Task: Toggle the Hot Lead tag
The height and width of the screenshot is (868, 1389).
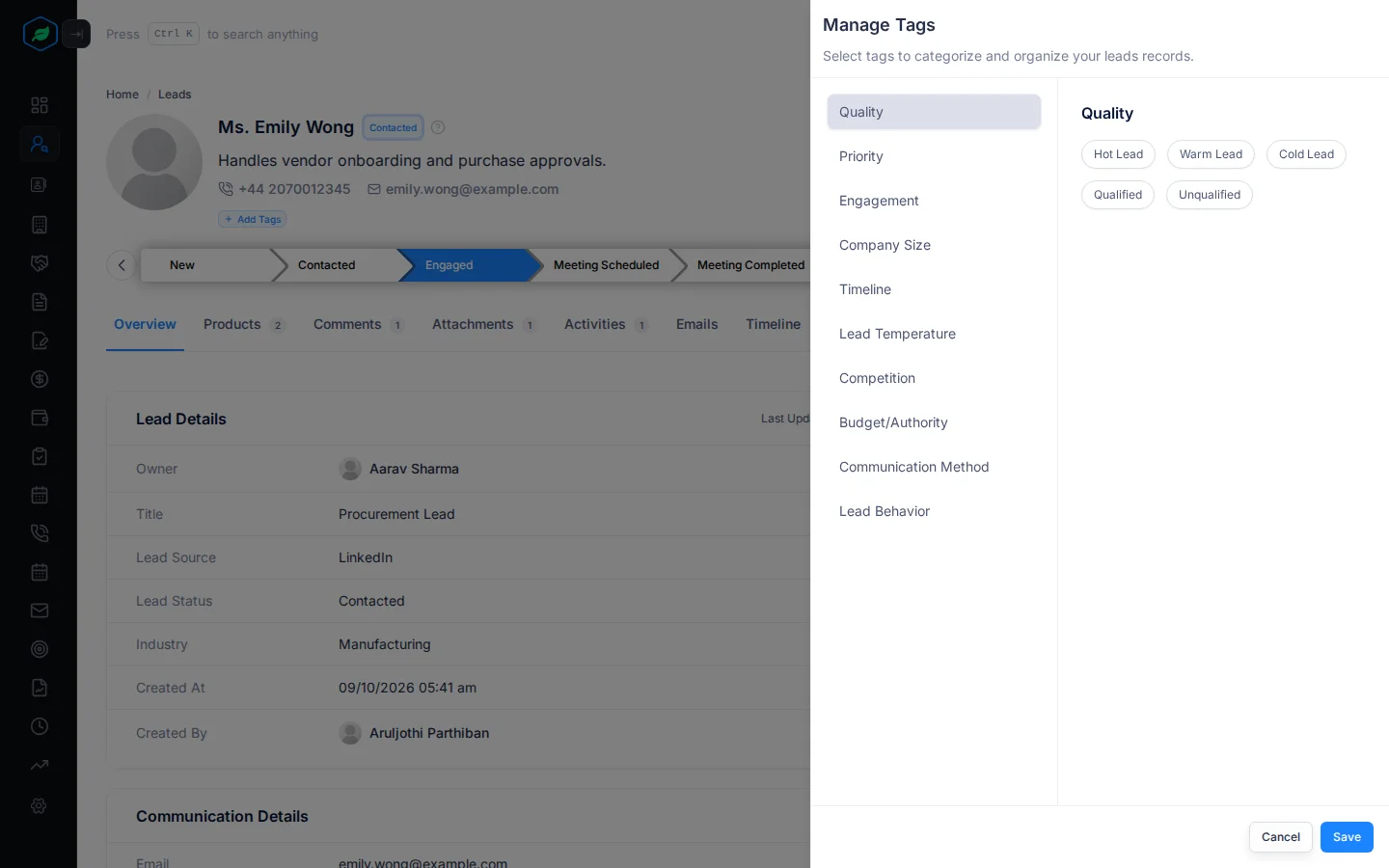Action: 1118,154
